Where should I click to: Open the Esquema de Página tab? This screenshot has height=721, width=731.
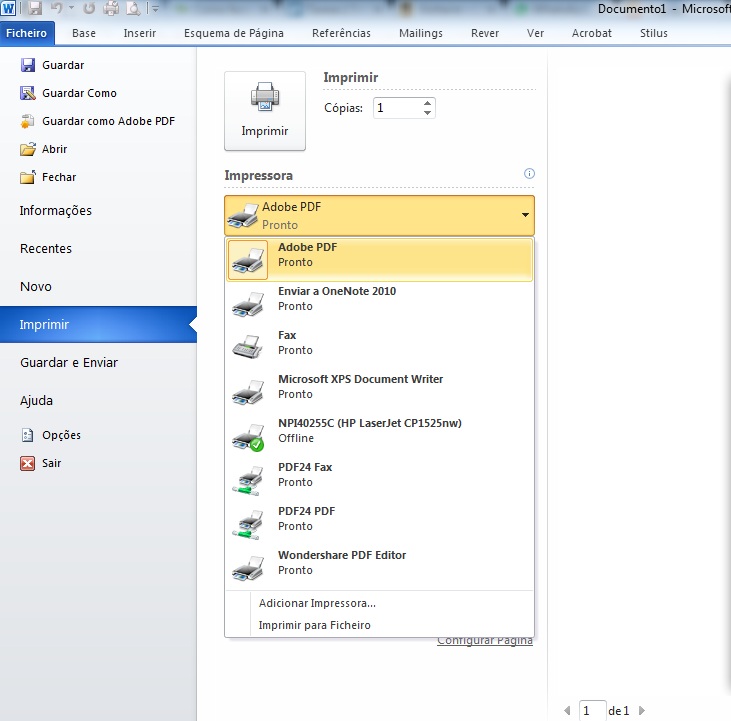click(x=234, y=33)
